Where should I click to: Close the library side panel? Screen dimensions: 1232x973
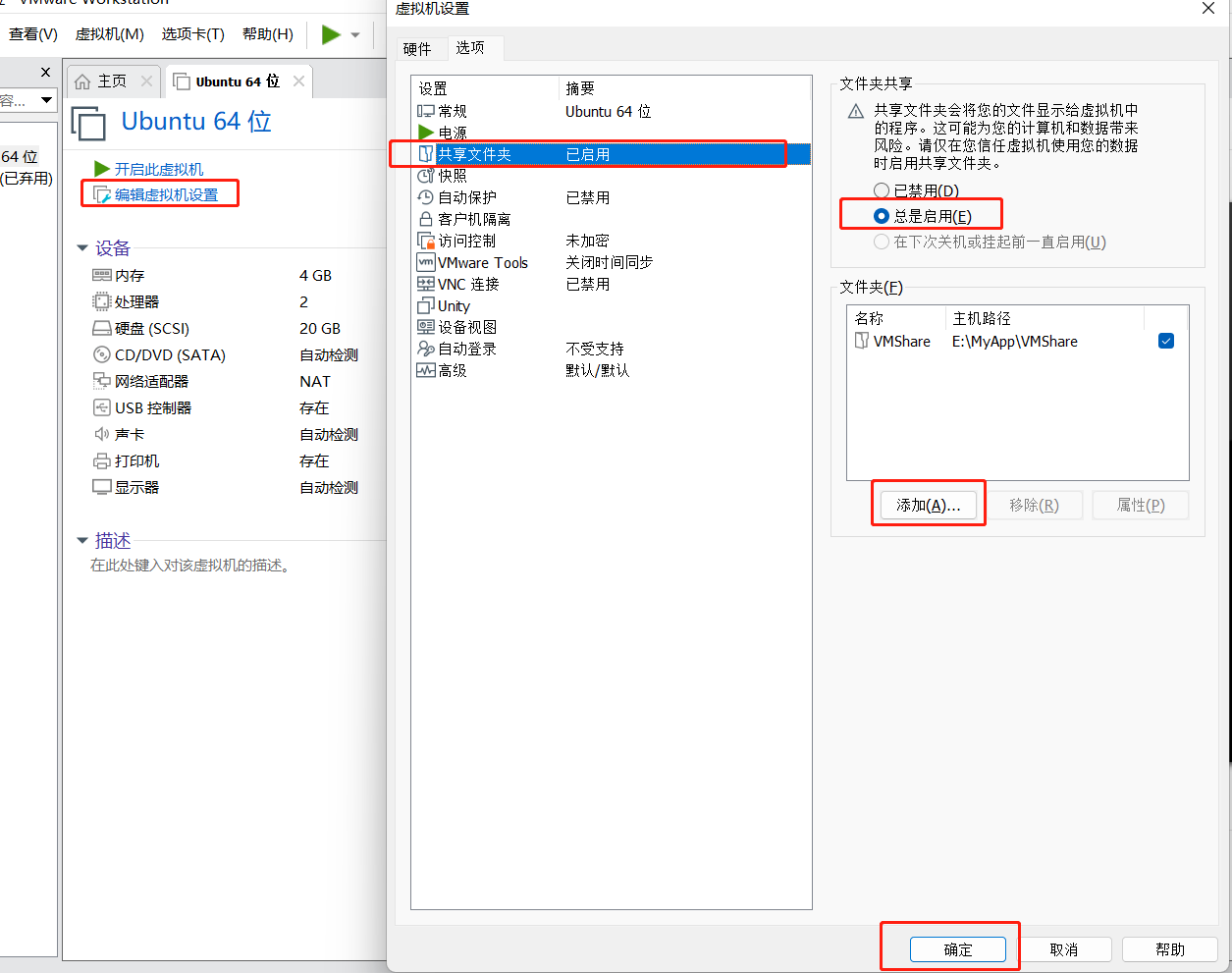45,72
